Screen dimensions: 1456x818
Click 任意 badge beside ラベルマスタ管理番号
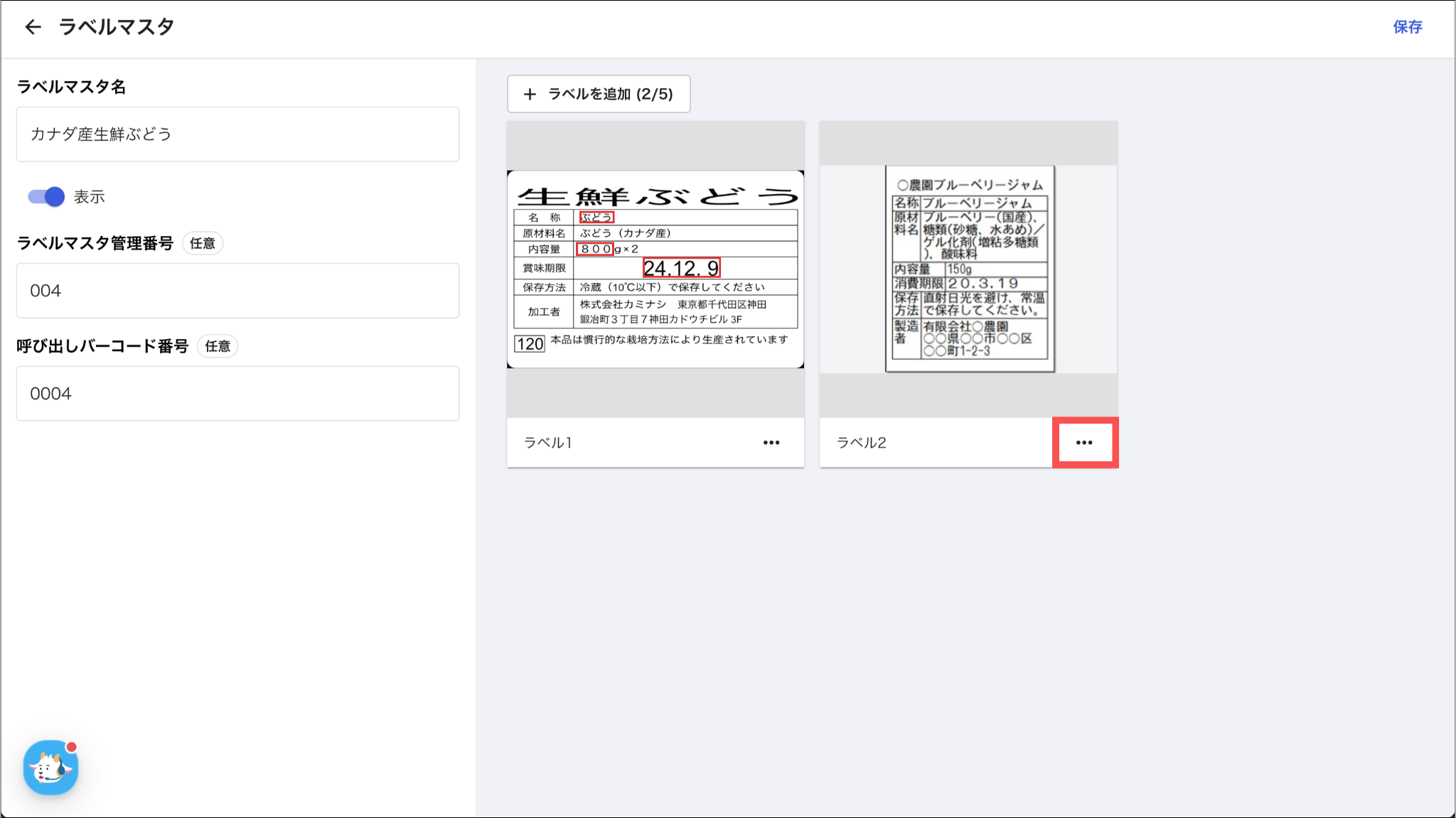click(x=203, y=243)
